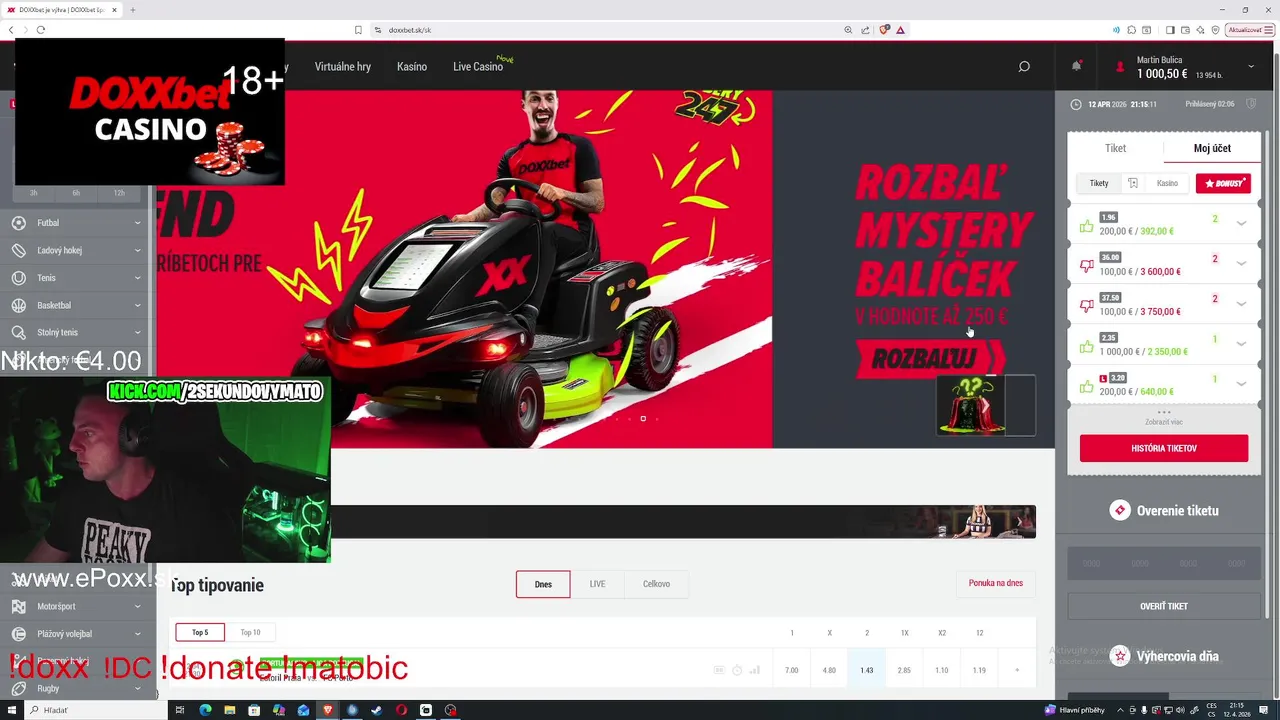Select the 7.00 odds cell
Image resolution: width=1280 pixels, height=720 pixels.
791,670
